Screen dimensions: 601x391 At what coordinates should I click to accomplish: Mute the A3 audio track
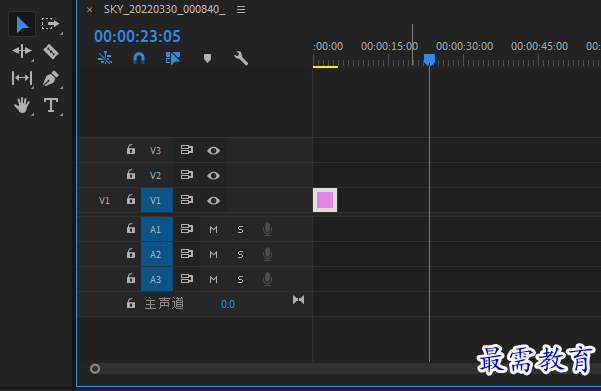point(213,279)
